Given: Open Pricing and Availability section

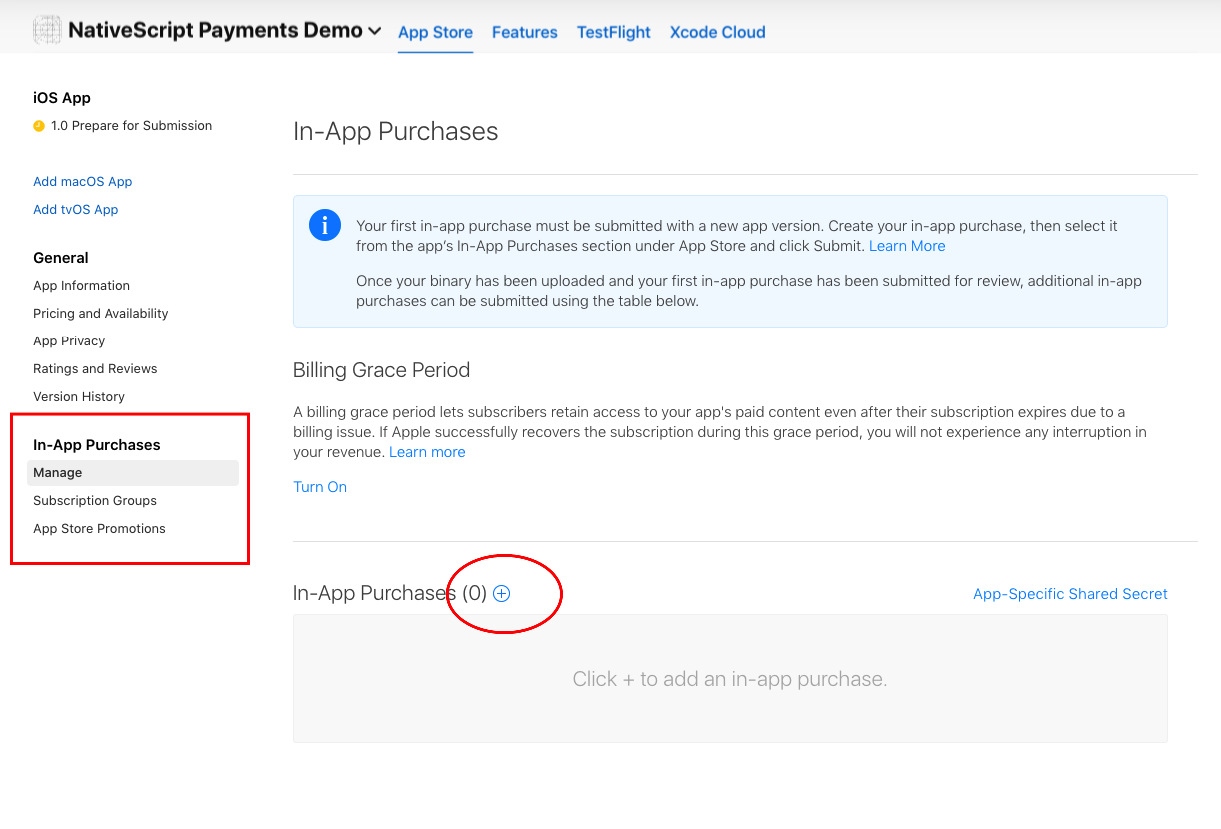Looking at the screenshot, I should point(101,314).
